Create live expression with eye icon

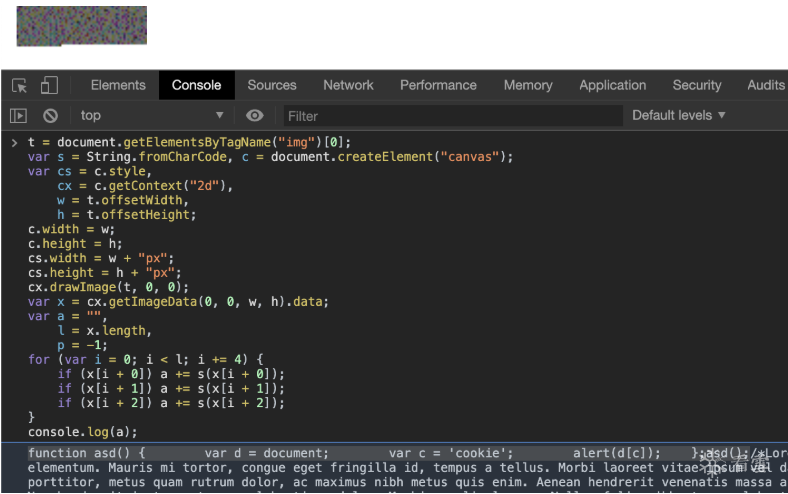pos(255,116)
